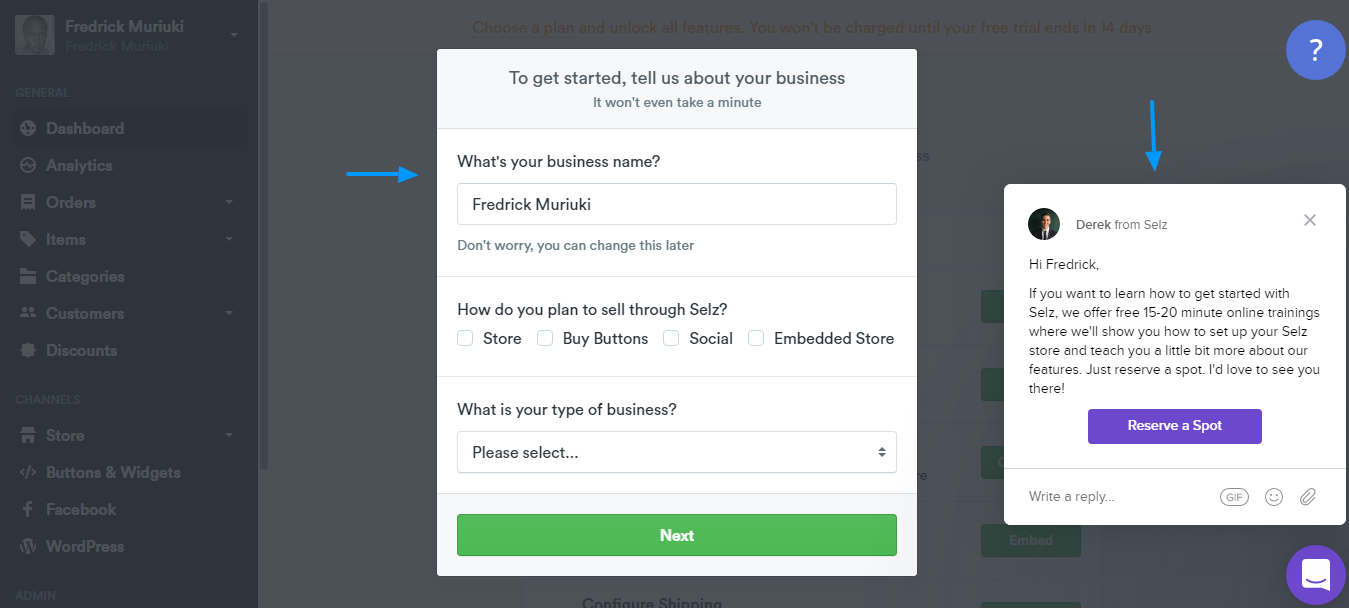Click the green Next button
1349x608 pixels.
coord(677,535)
